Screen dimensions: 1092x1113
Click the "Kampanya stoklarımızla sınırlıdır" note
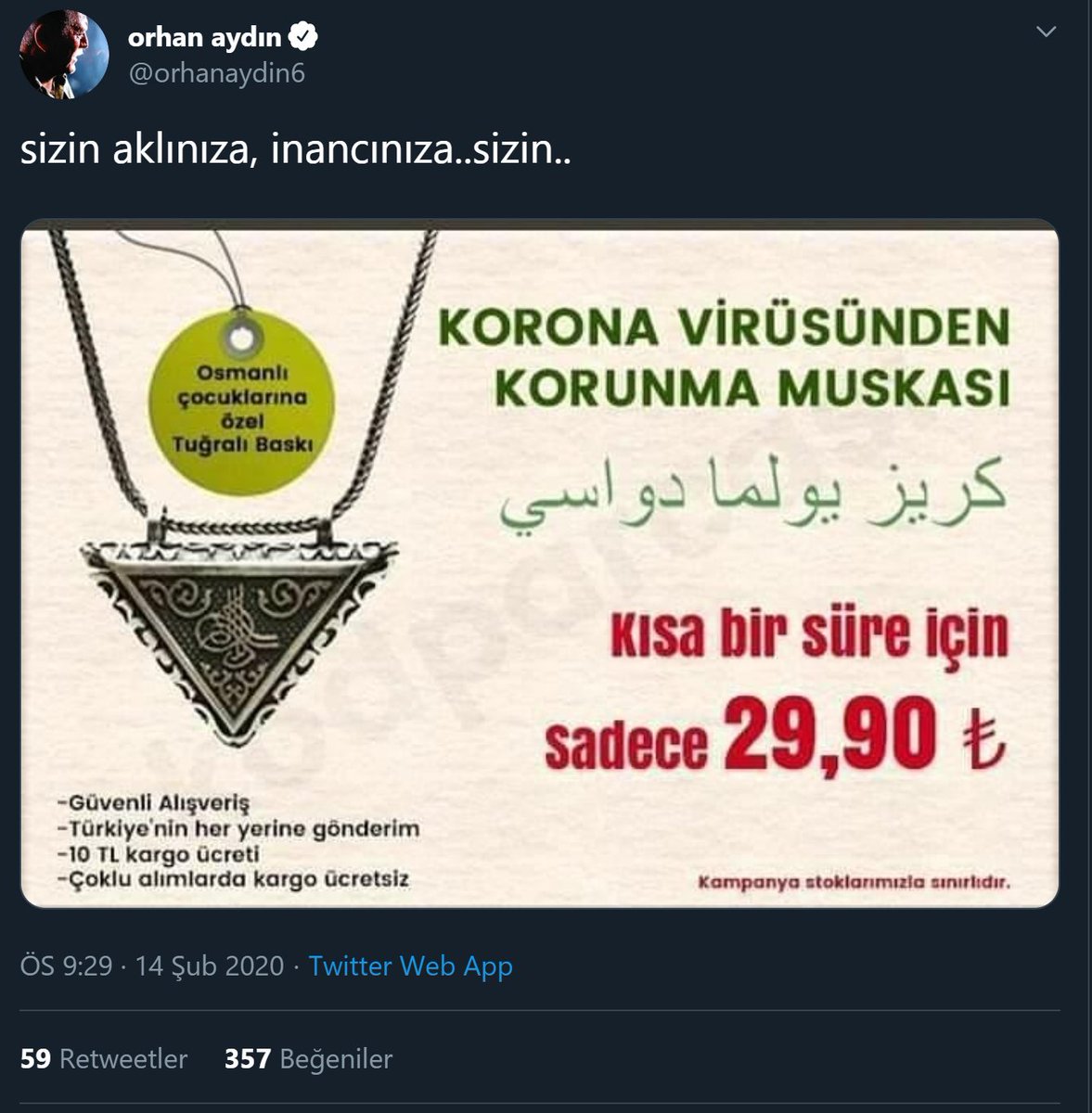tap(854, 881)
